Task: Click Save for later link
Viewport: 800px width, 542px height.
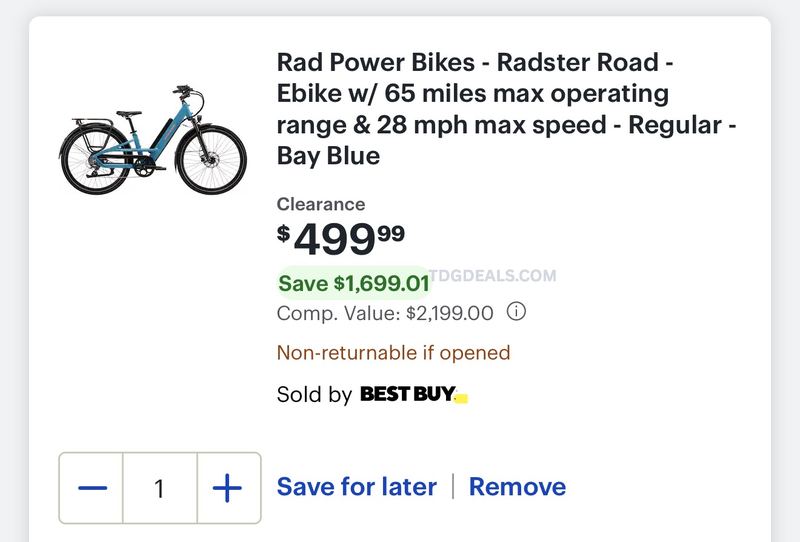Action: tap(357, 486)
